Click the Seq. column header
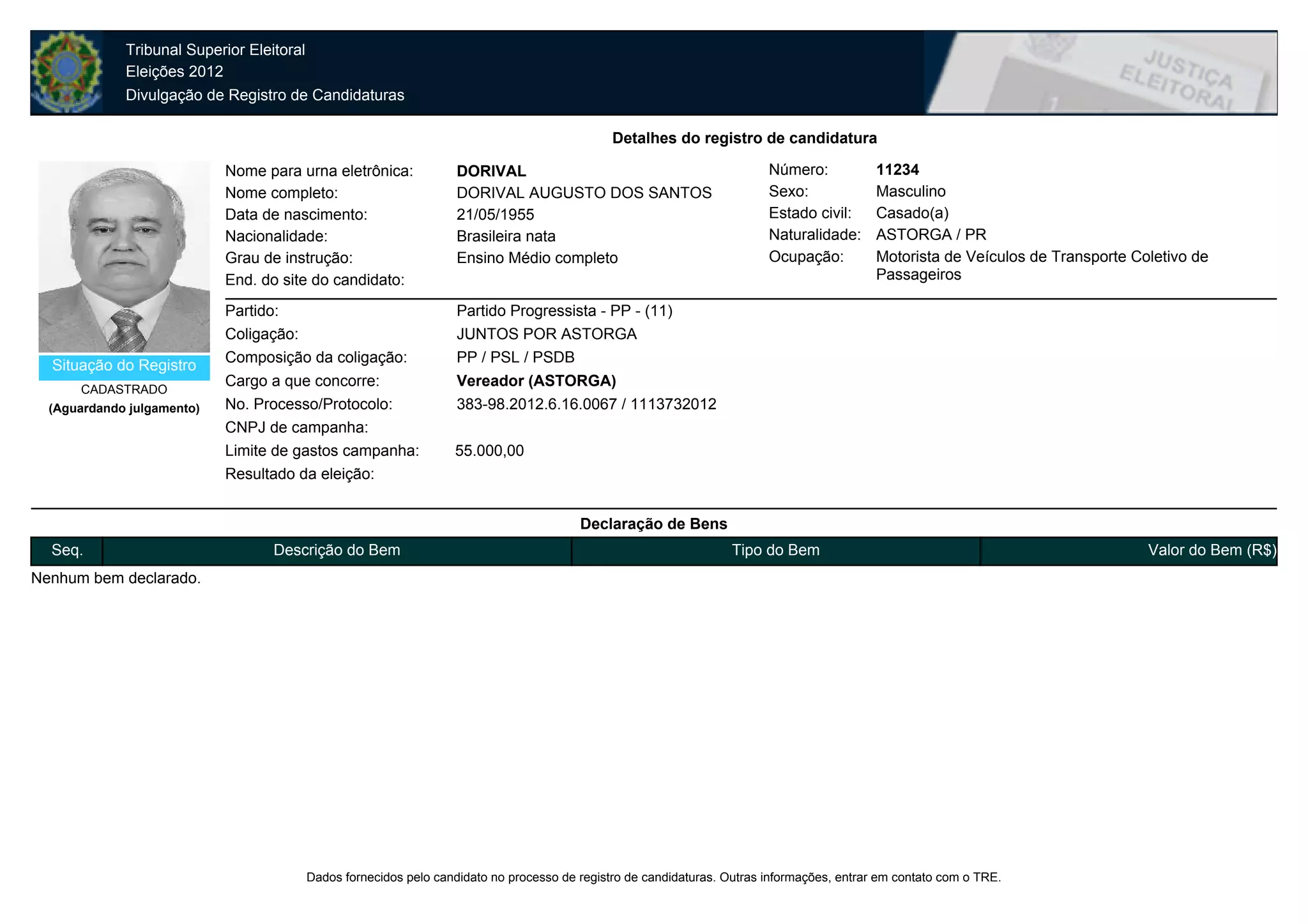 (66, 550)
